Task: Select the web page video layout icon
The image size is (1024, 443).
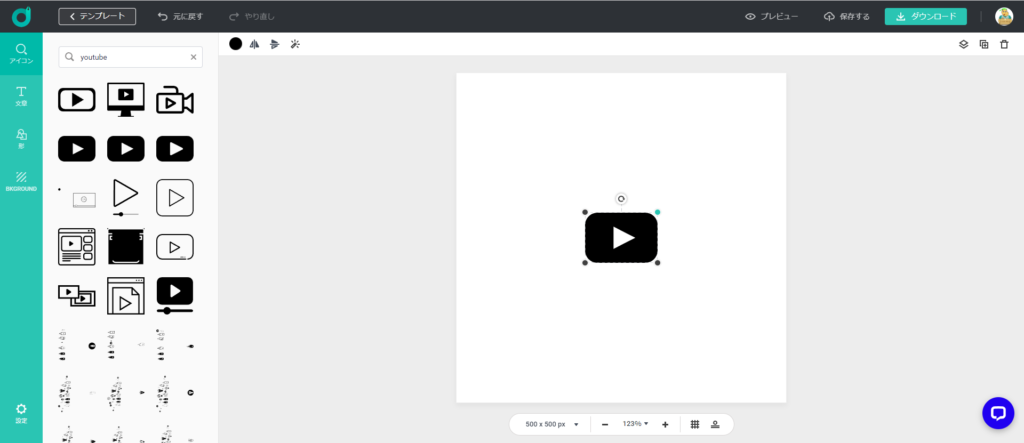Action: 77,246
